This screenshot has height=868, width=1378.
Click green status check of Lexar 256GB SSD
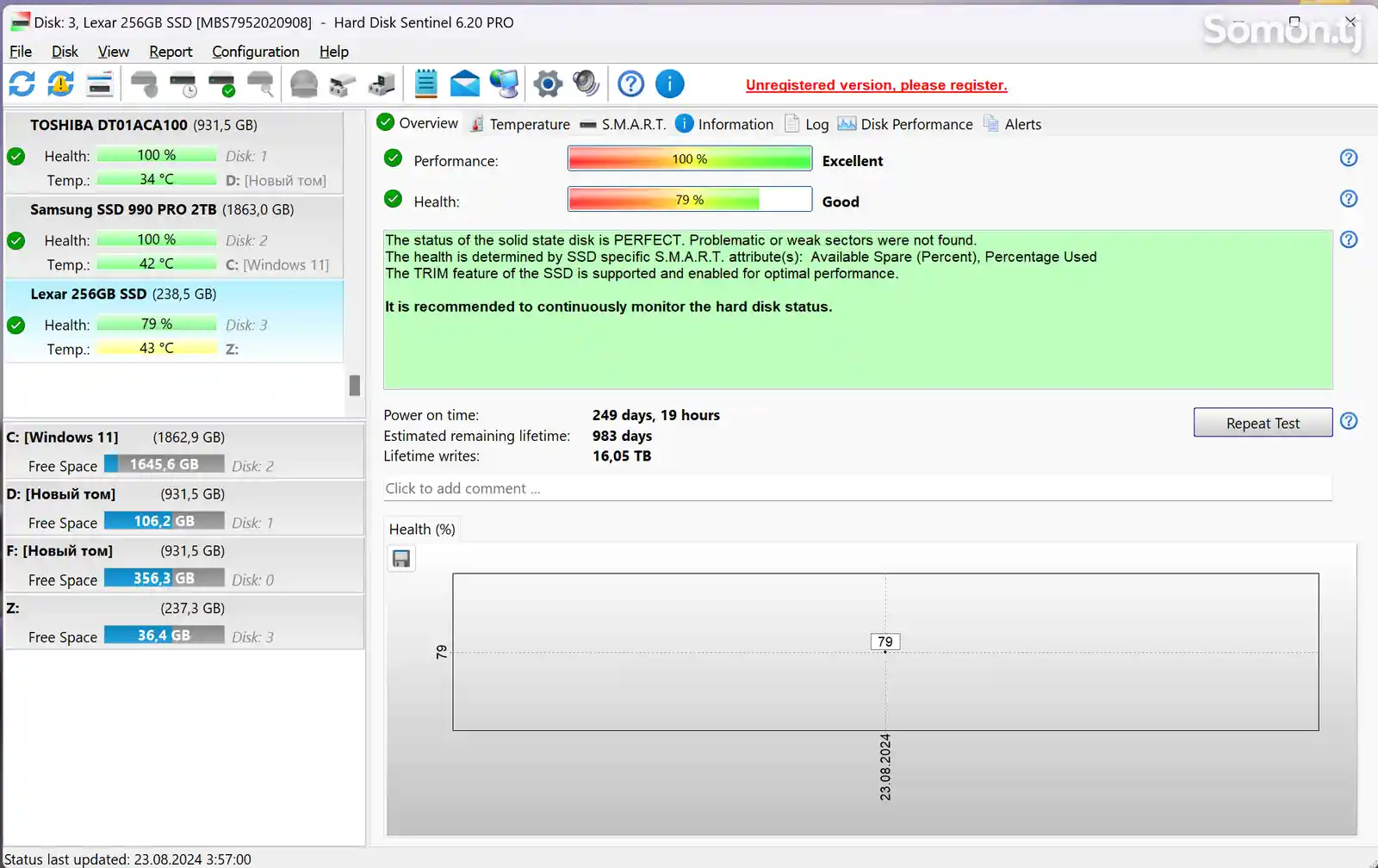[16, 325]
